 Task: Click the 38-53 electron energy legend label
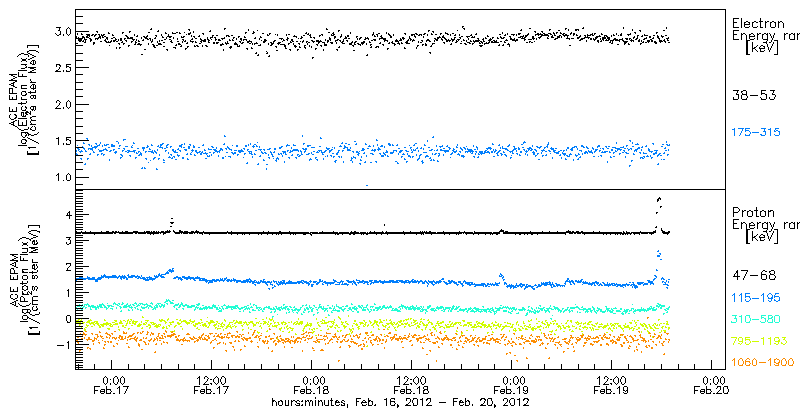click(754, 95)
